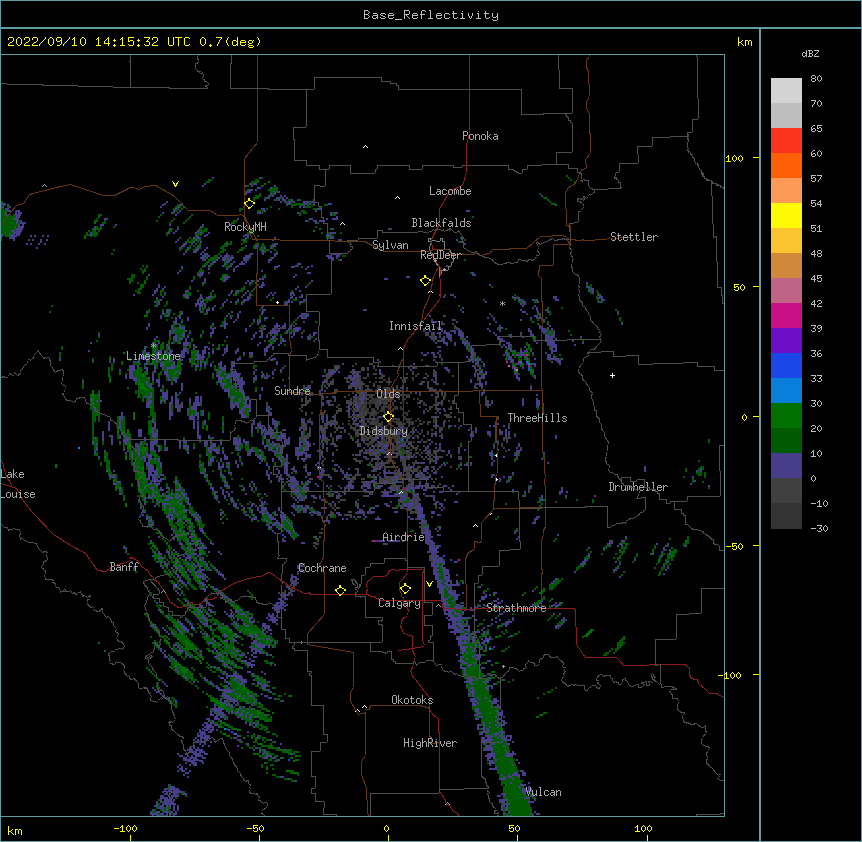This screenshot has height=842, width=862.
Task: Click the Olds city label
Action: [388, 394]
